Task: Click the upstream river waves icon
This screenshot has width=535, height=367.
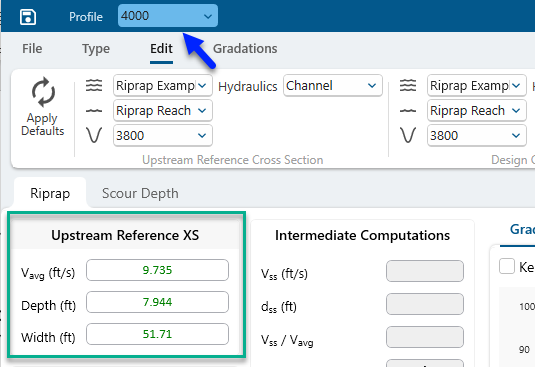Action: pos(94,85)
